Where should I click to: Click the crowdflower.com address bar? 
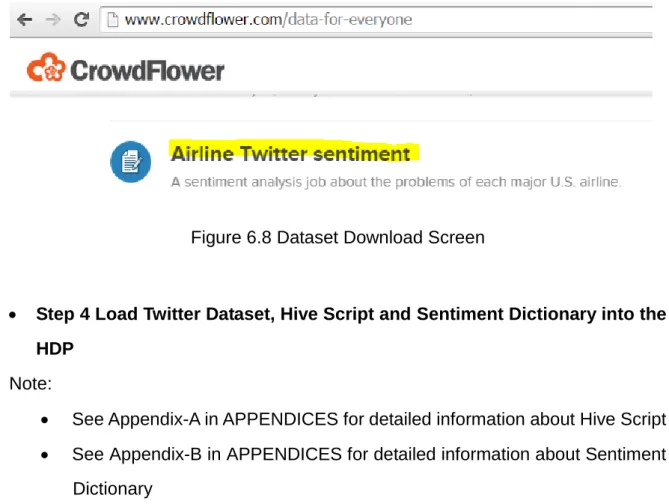click(x=376, y=20)
